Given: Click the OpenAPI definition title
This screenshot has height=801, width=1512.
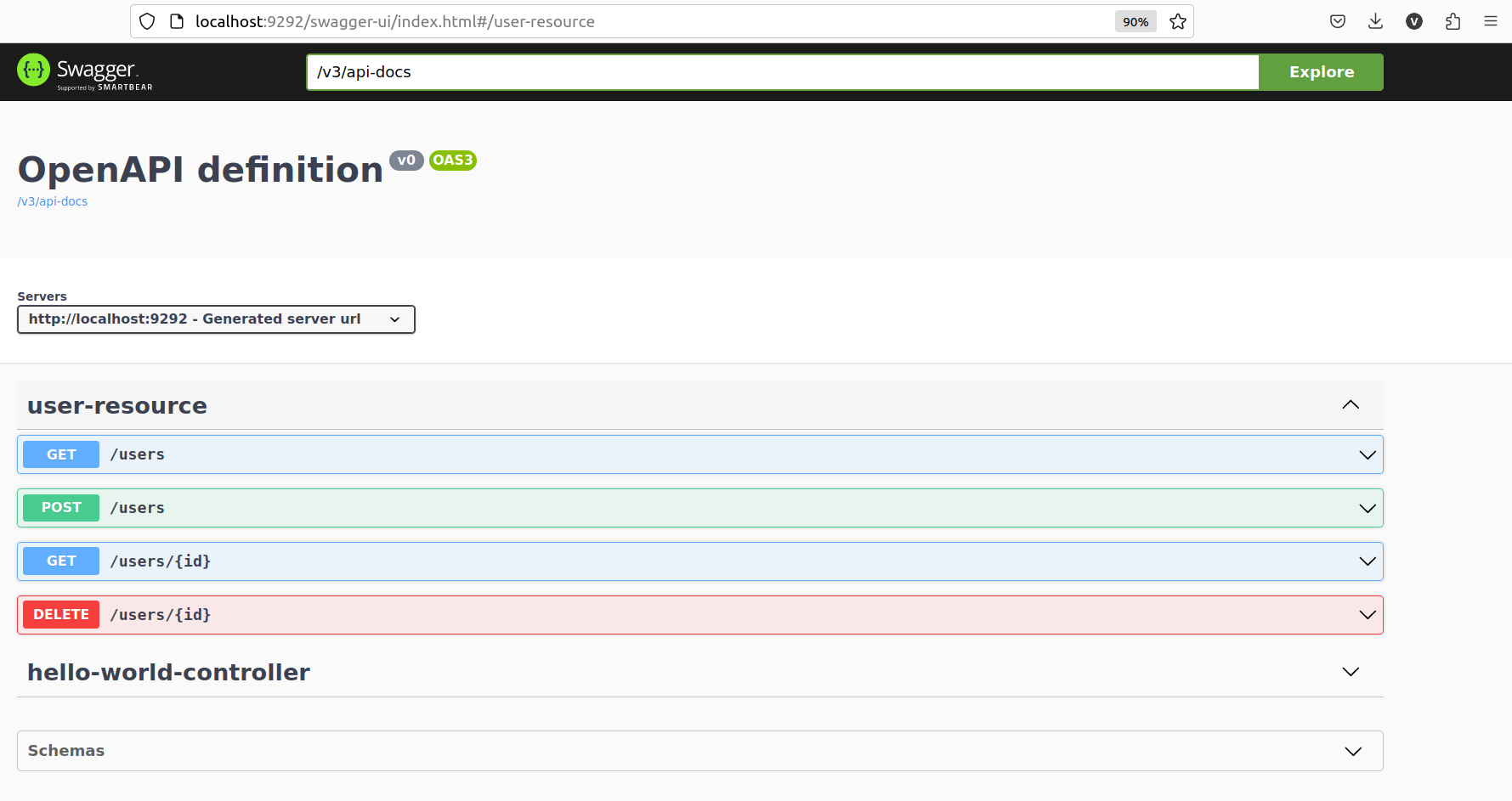Looking at the screenshot, I should tap(201, 170).
